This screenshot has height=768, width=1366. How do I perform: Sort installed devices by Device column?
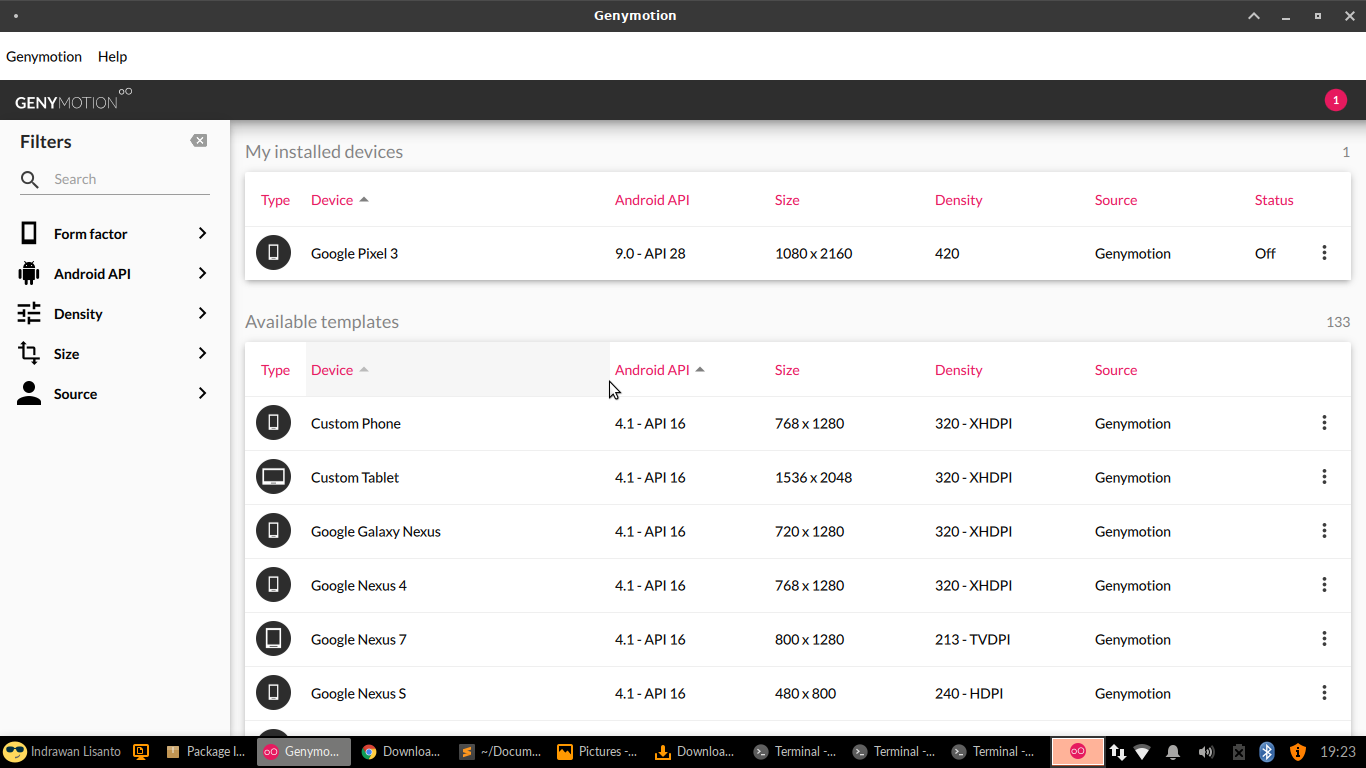coord(340,200)
